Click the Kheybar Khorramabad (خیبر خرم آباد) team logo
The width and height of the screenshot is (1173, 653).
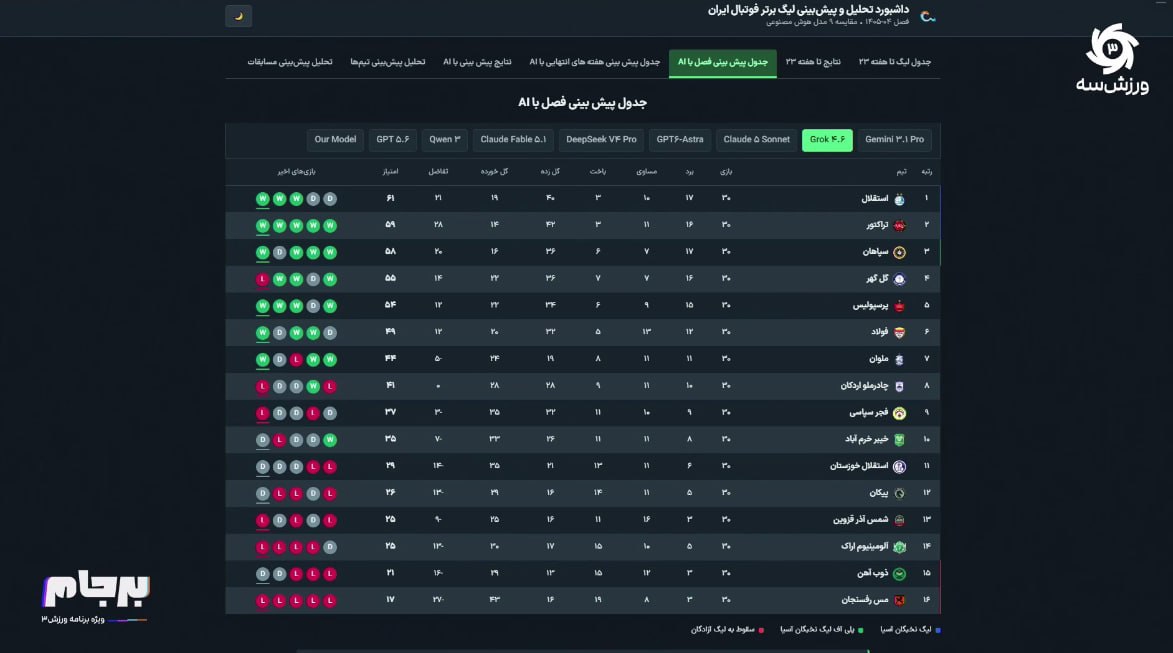899,440
